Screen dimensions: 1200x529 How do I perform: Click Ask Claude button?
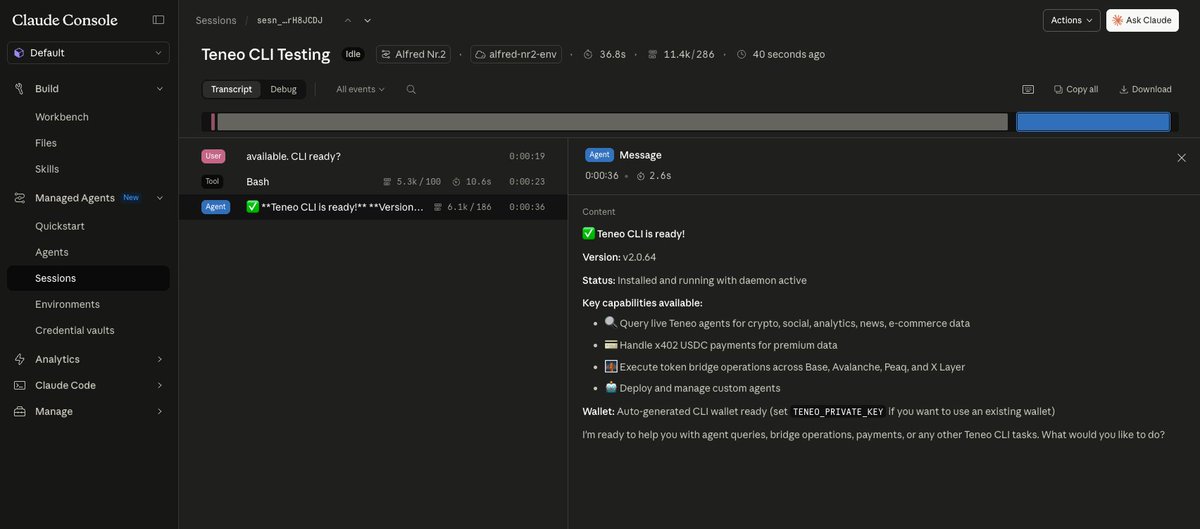(x=1142, y=20)
